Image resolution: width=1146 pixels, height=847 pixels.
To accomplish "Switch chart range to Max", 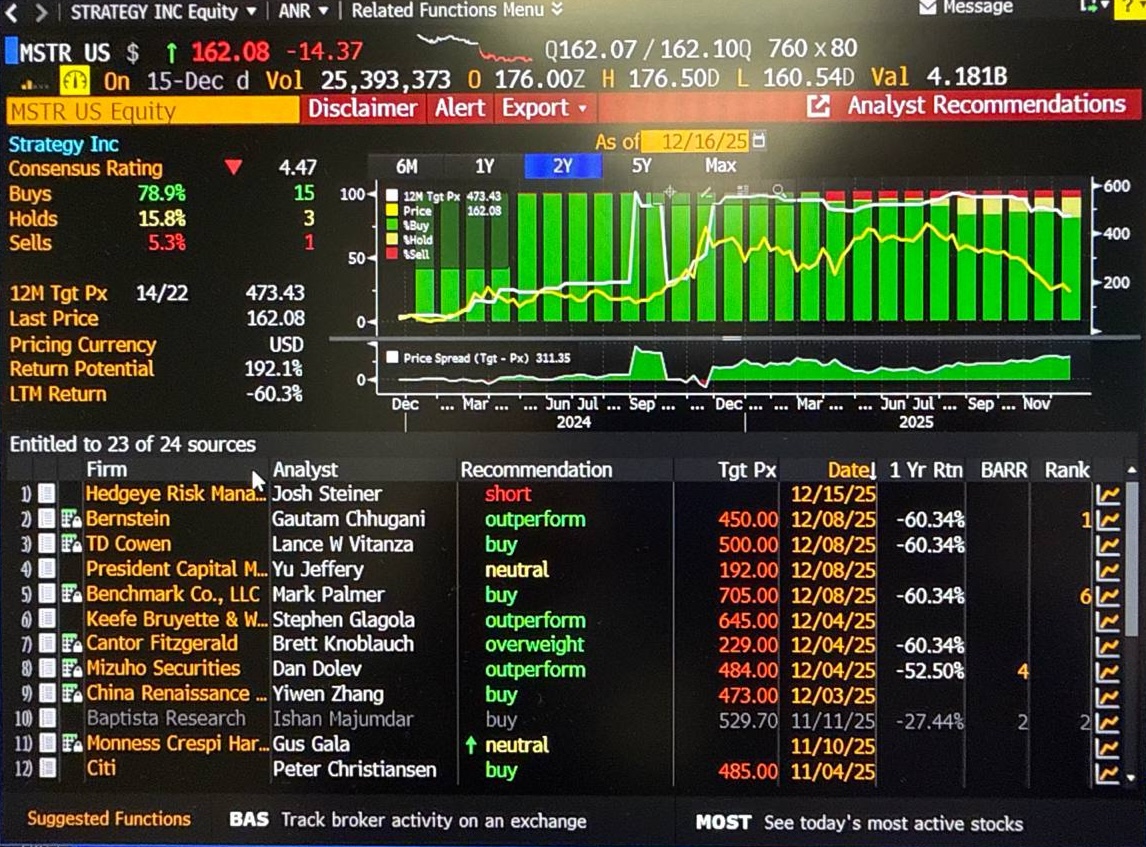I will [720, 167].
